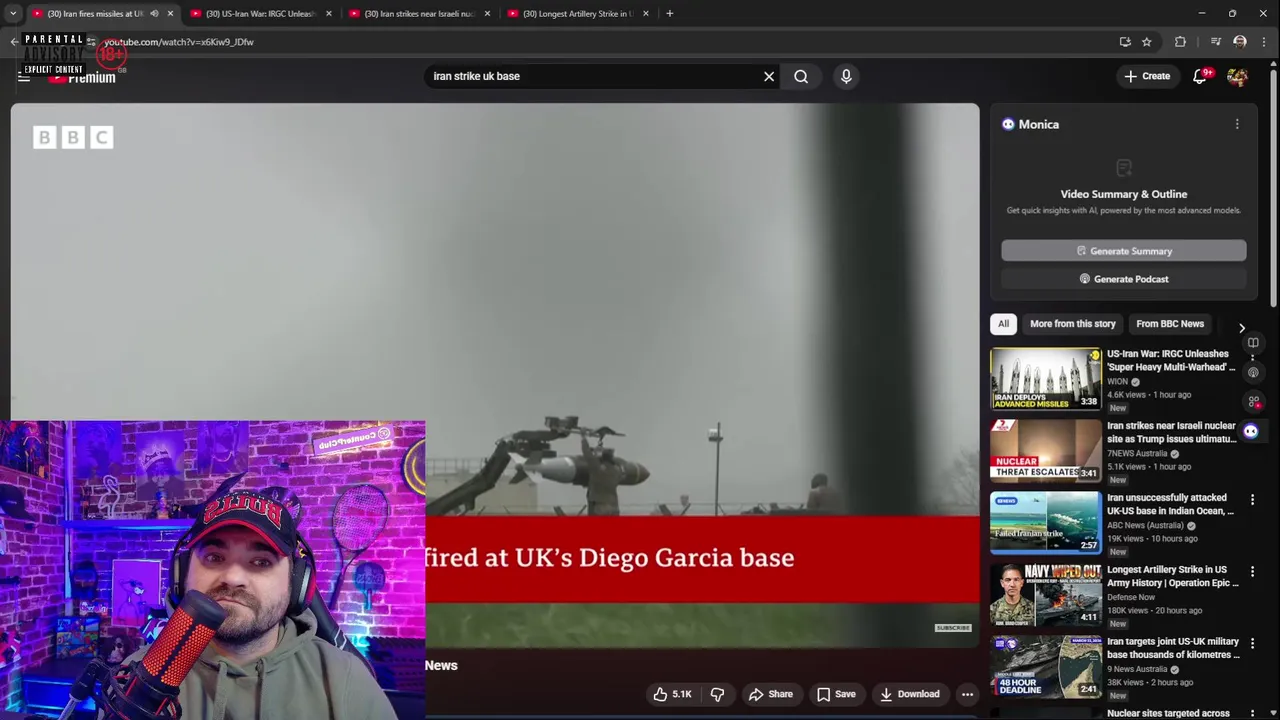1280x720 pixels.
Task: Click Generate Summary button
Action: (1124, 251)
